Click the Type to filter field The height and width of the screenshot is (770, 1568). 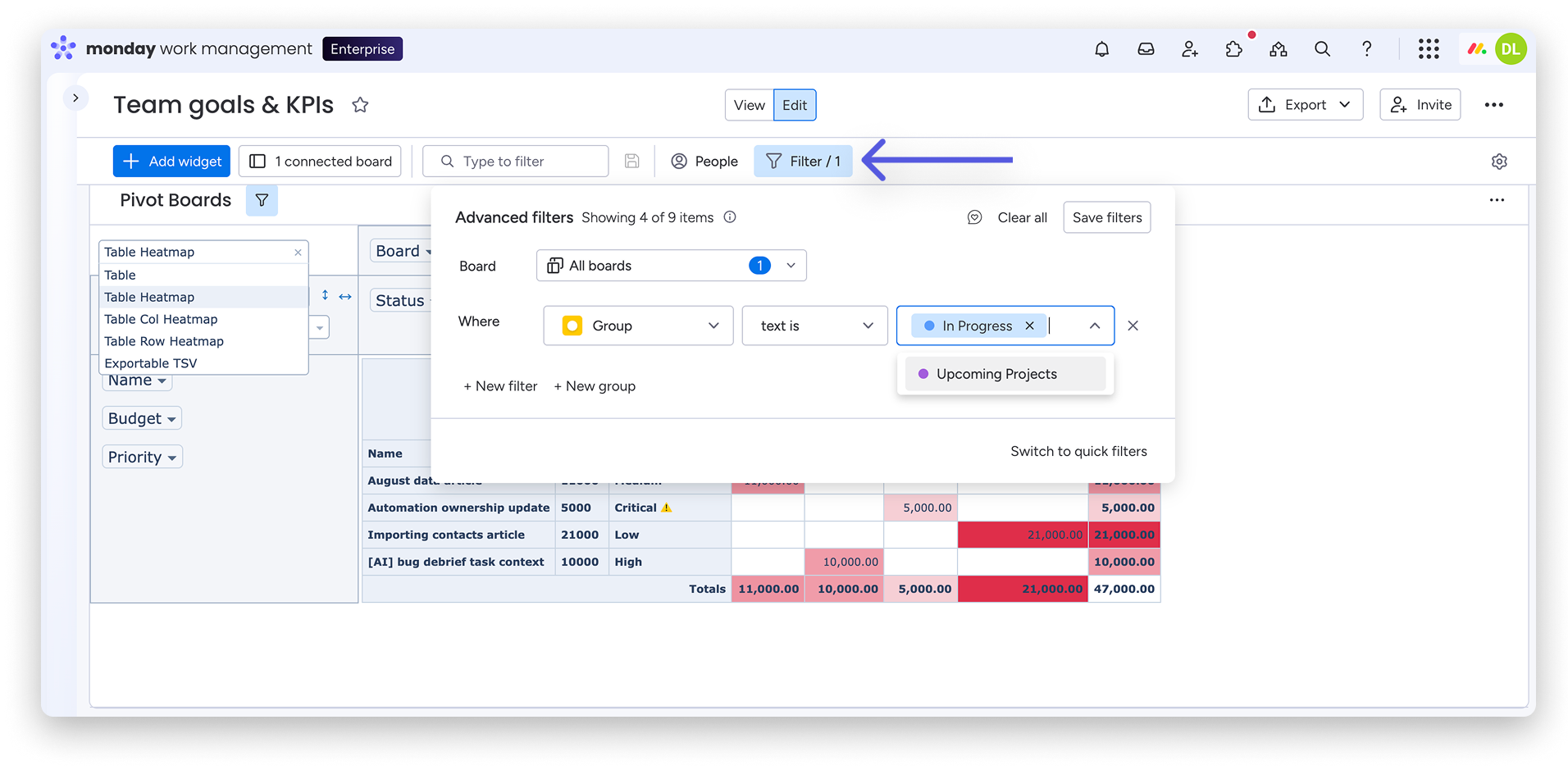525,162
